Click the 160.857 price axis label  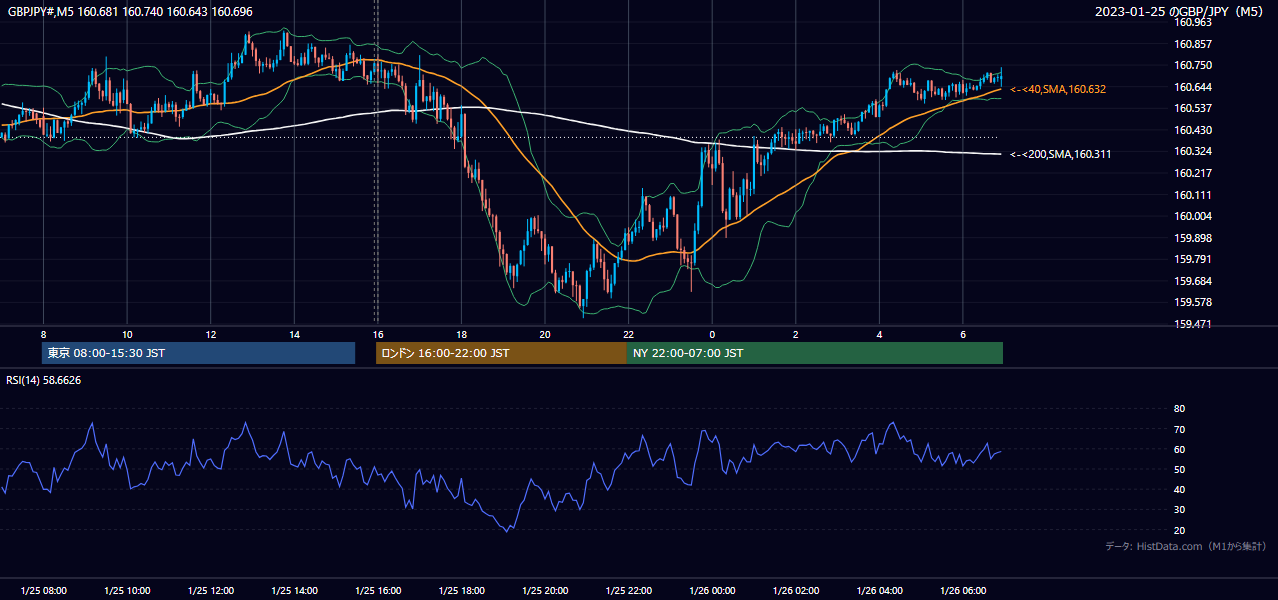(x=1192, y=44)
